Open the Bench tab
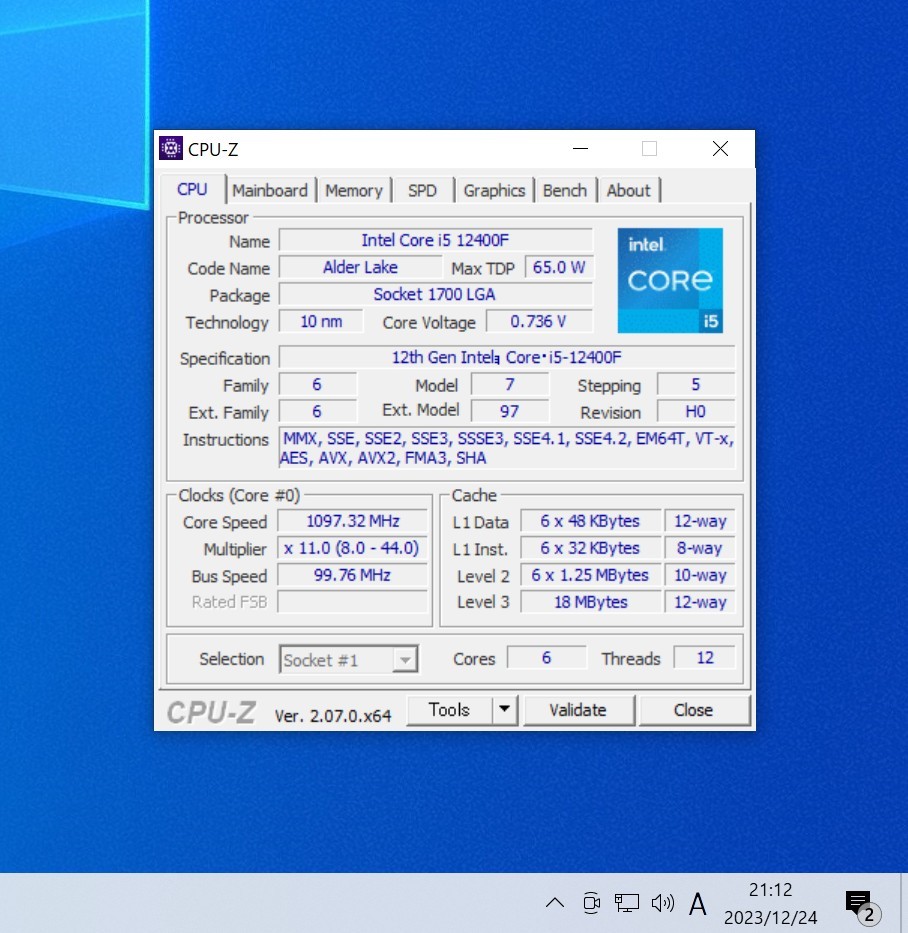908x933 pixels. (x=565, y=190)
